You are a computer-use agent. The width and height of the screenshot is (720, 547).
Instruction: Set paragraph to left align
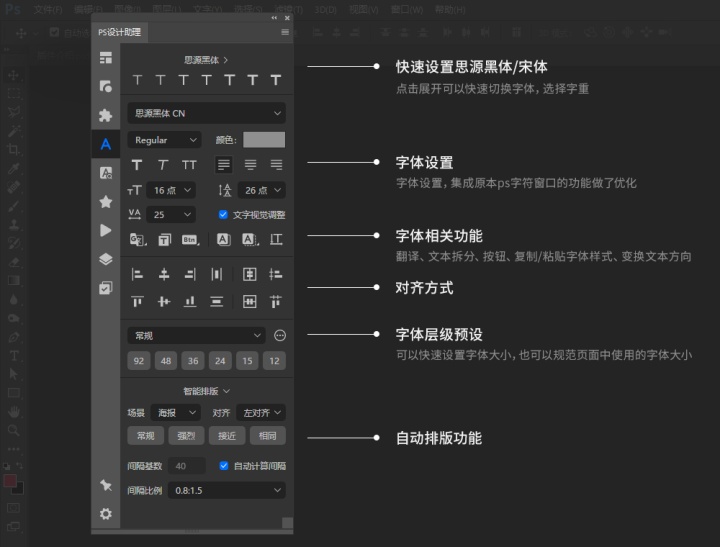pos(224,164)
